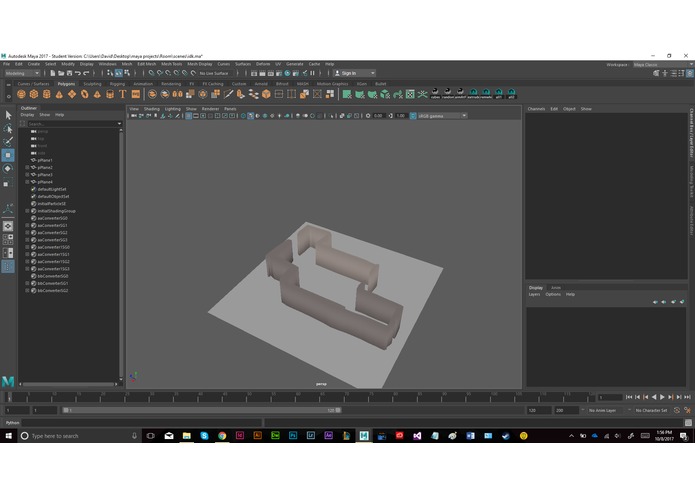The height and width of the screenshot is (494, 695).
Task: Toggle snap to curves magnet icon
Action: [x=160, y=73]
